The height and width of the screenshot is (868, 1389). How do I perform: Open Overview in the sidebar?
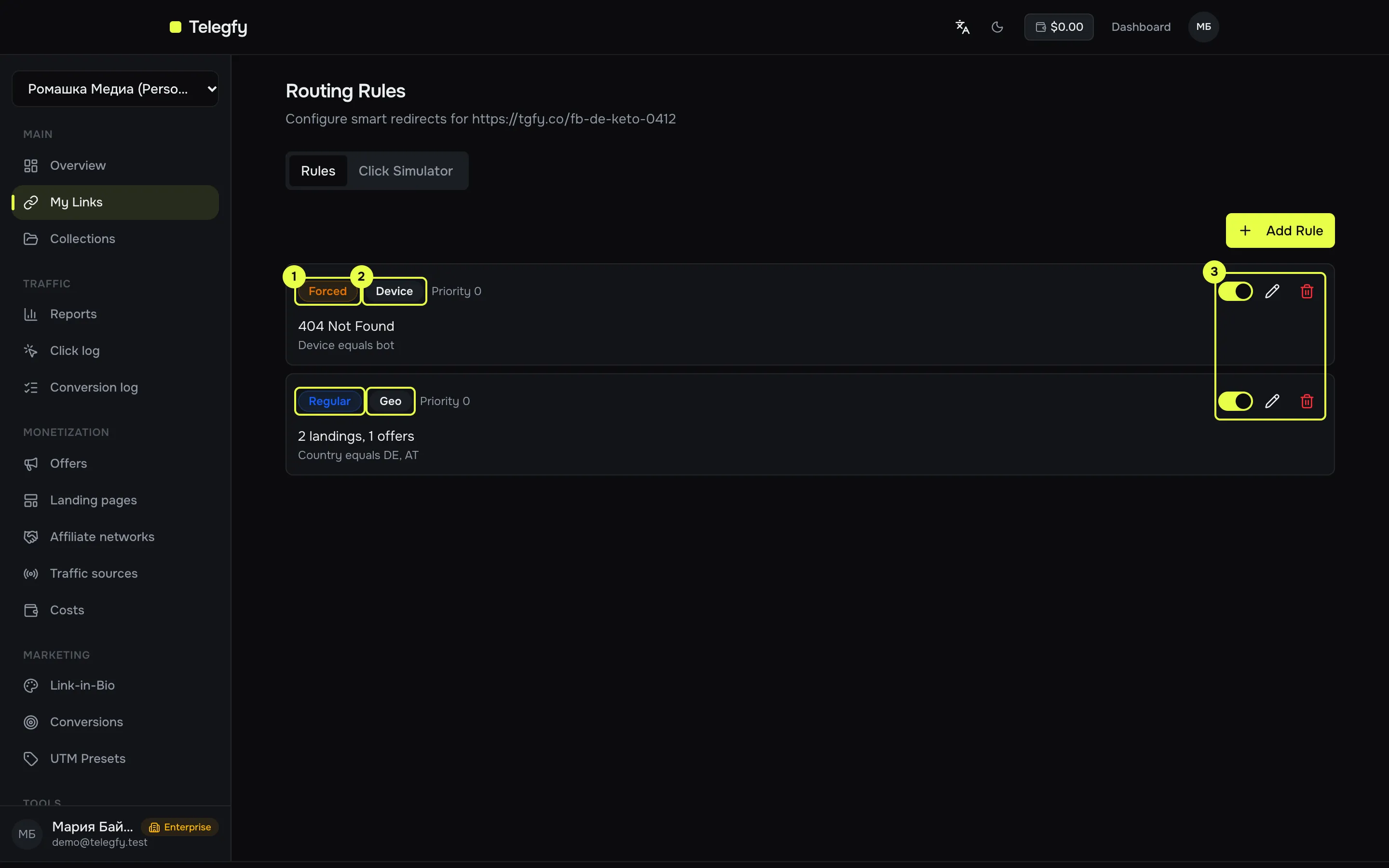115,165
